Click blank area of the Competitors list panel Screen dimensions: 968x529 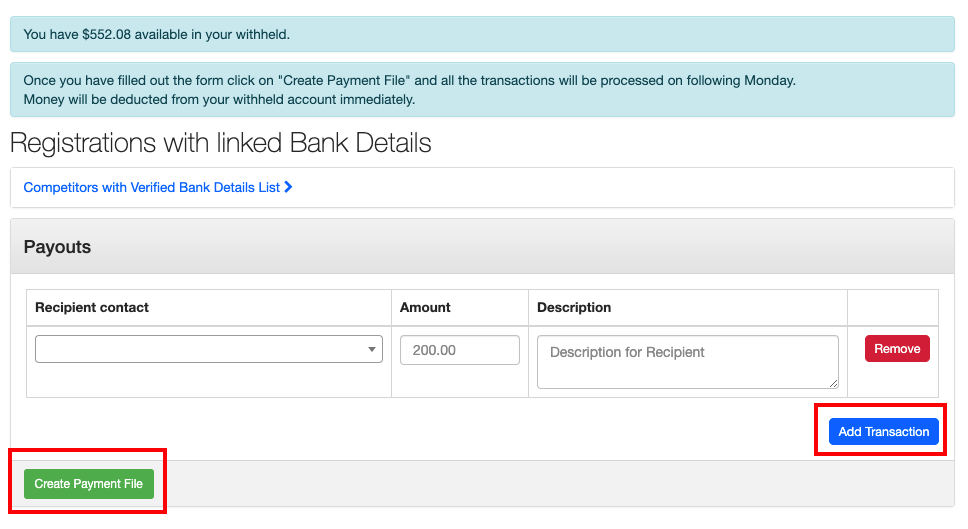tap(620, 187)
